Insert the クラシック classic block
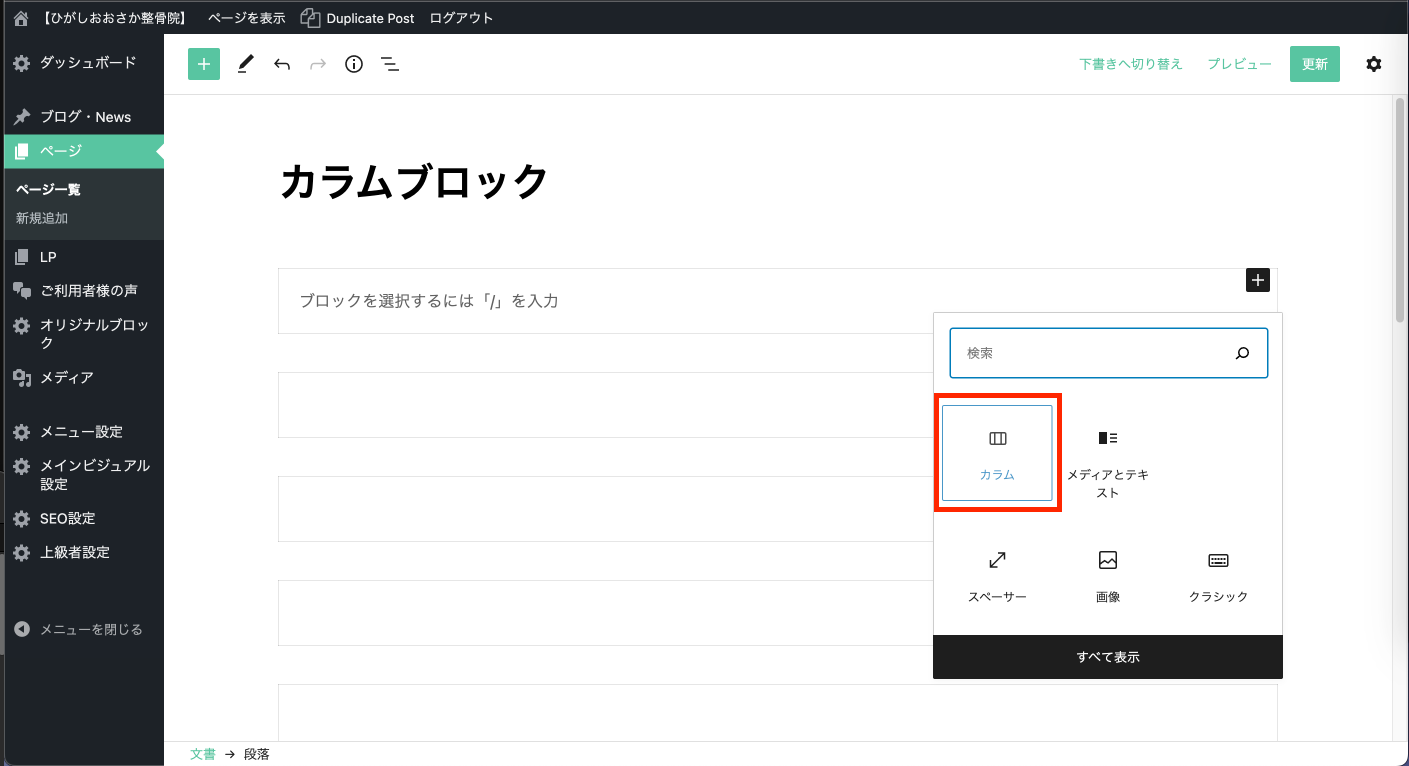Image resolution: width=1409 pixels, height=766 pixels. [x=1218, y=576]
